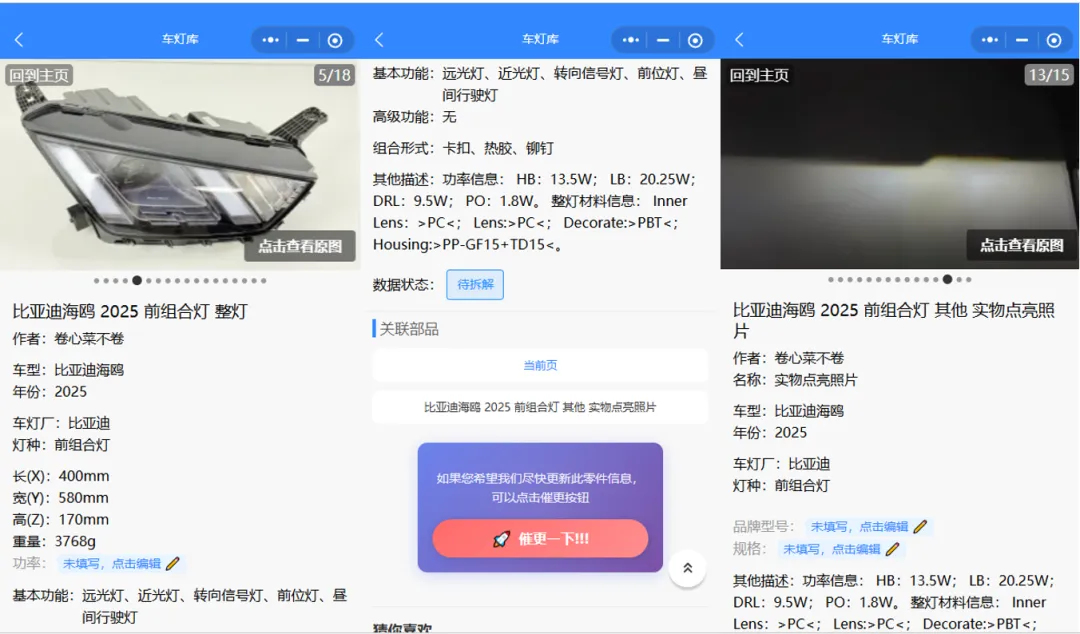Close the right panel via circle target icon

[x=1054, y=41]
